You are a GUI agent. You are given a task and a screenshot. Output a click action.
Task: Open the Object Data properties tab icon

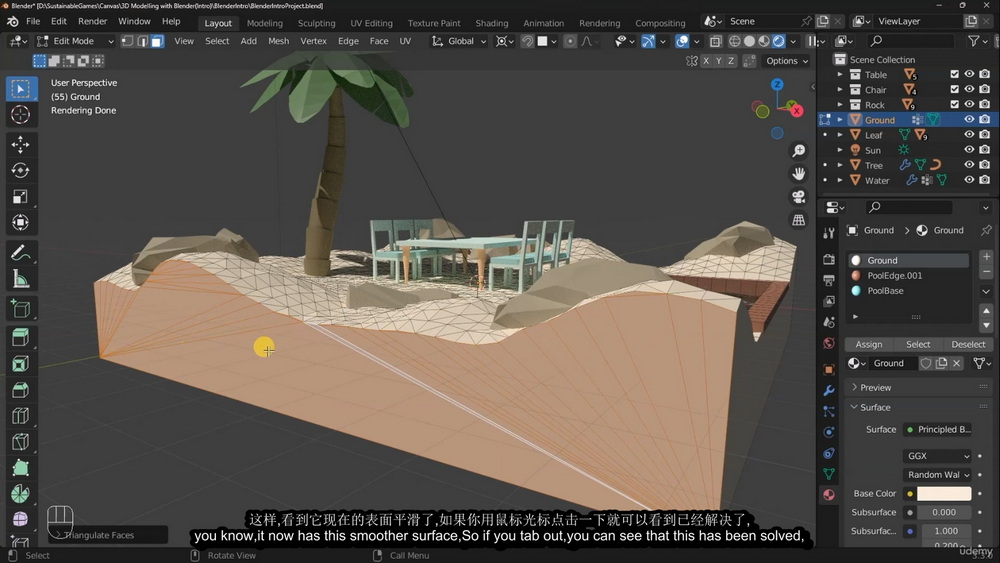[x=829, y=474]
